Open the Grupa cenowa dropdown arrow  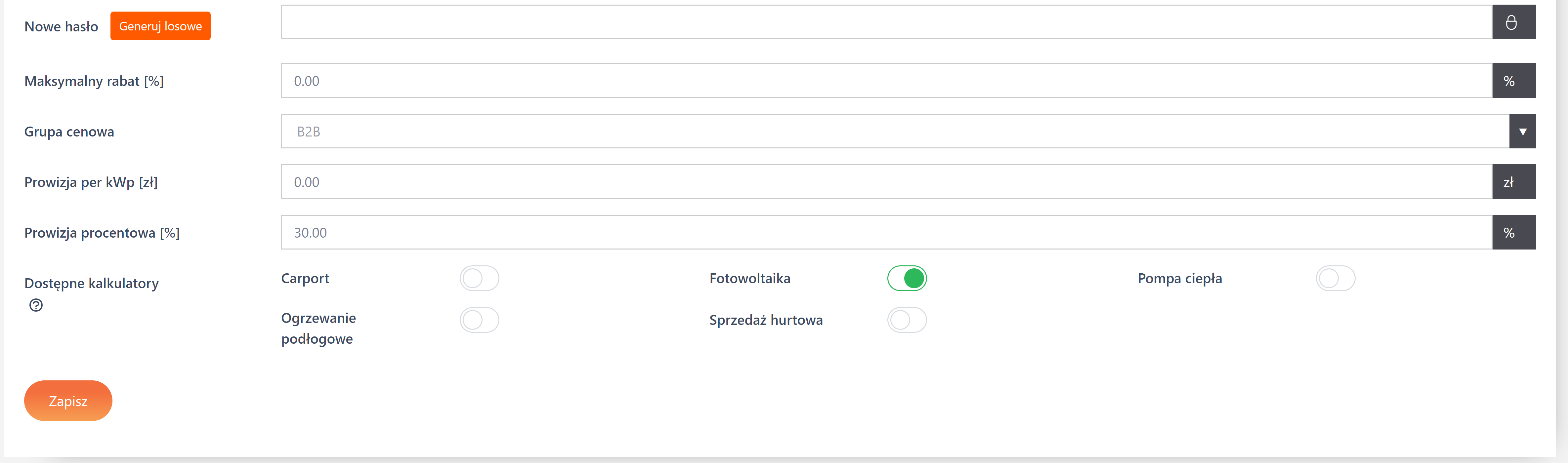pos(1522,132)
